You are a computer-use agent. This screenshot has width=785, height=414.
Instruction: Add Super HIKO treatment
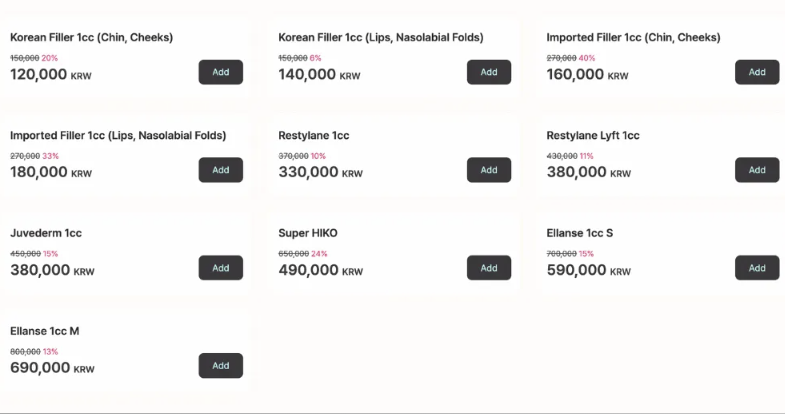click(x=488, y=268)
